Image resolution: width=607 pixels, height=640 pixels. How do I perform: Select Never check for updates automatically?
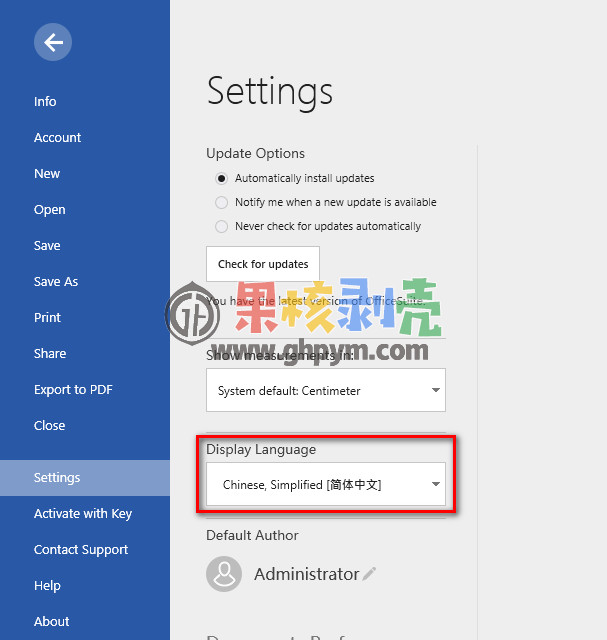[221, 226]
